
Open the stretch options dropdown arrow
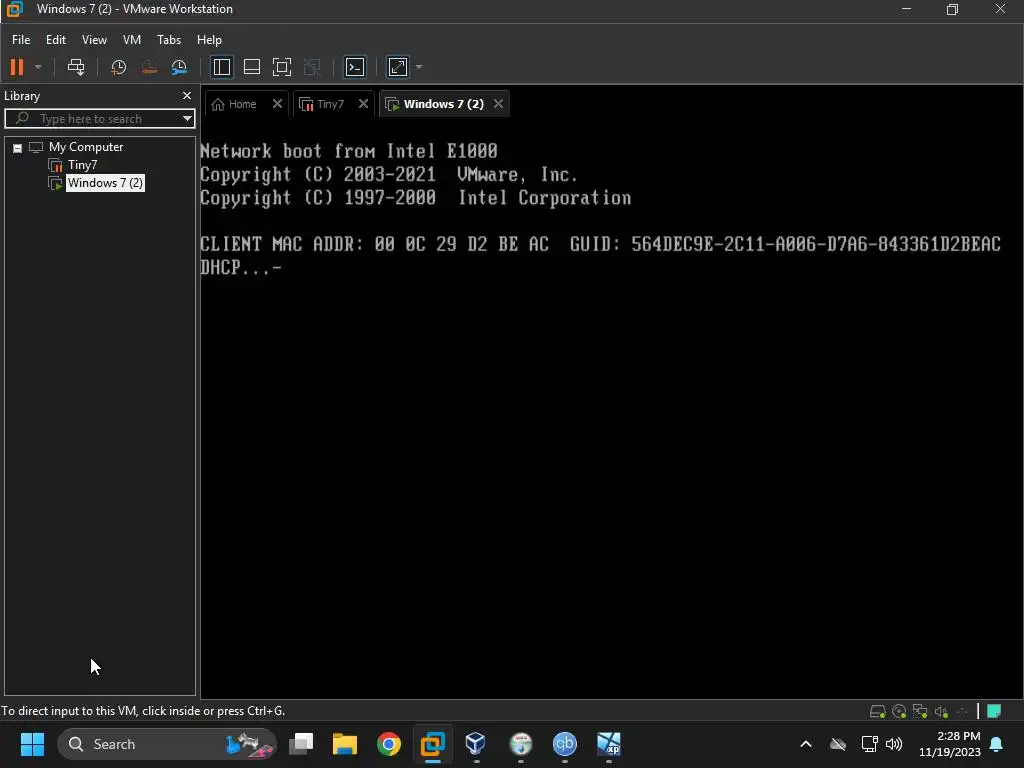pyautogui.click(x=419, y=67)
